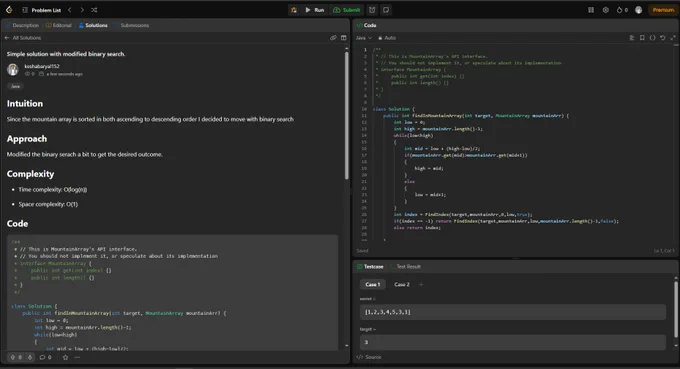The image size is (680, 369).
Task: Open the Problem List panel
Action: click(42, 10)
